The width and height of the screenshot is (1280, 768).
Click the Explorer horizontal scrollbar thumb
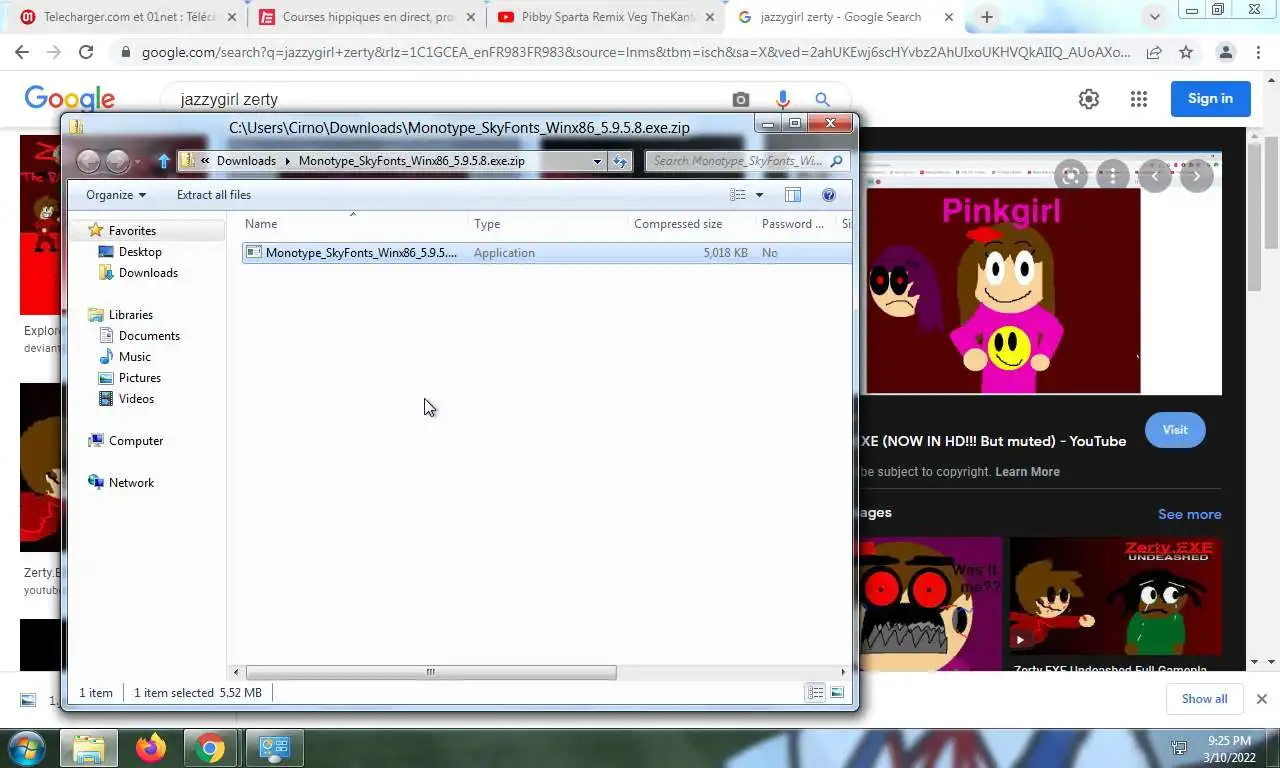point(431,672)
